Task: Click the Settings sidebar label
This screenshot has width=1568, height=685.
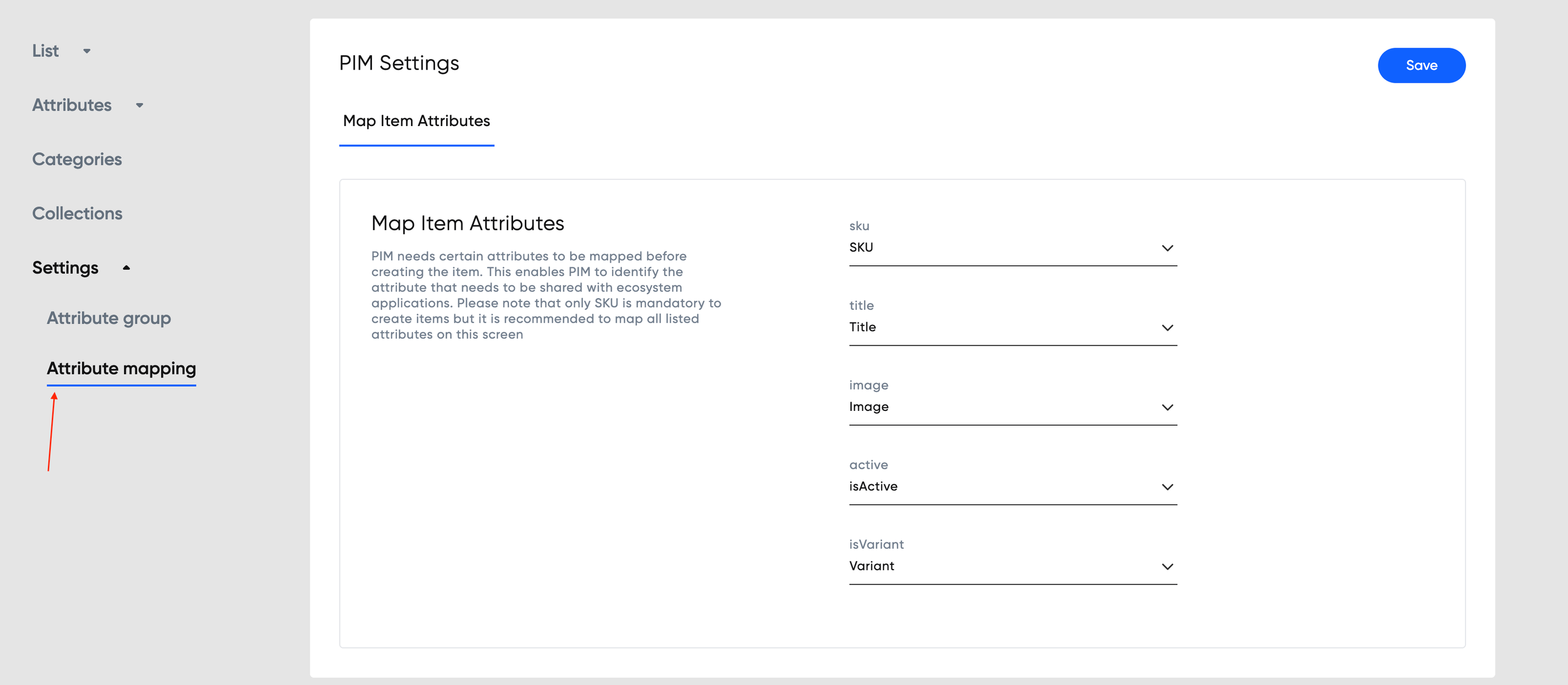Action: tap(65, 268)
